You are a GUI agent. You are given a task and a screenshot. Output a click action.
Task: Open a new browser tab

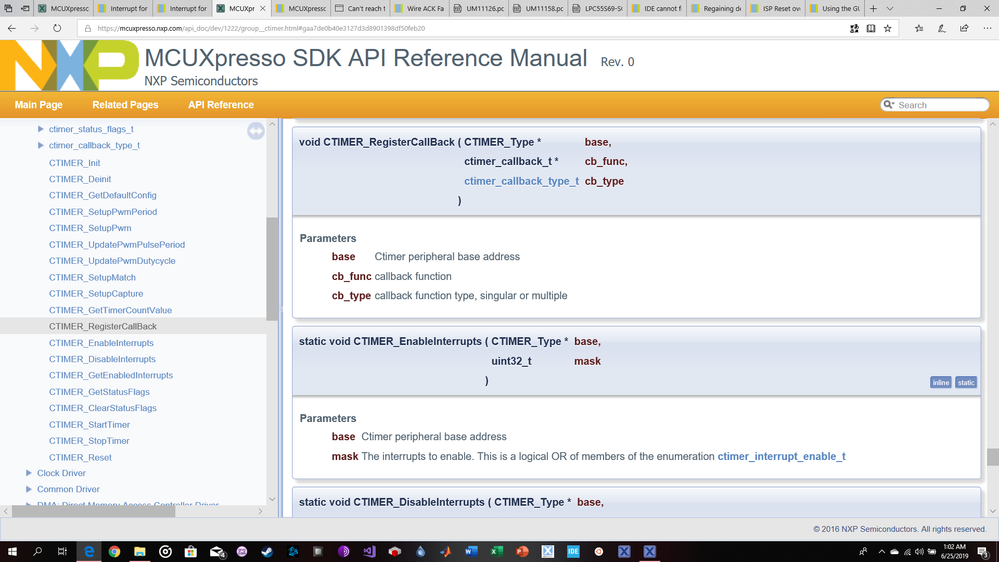tap(873, 8)
